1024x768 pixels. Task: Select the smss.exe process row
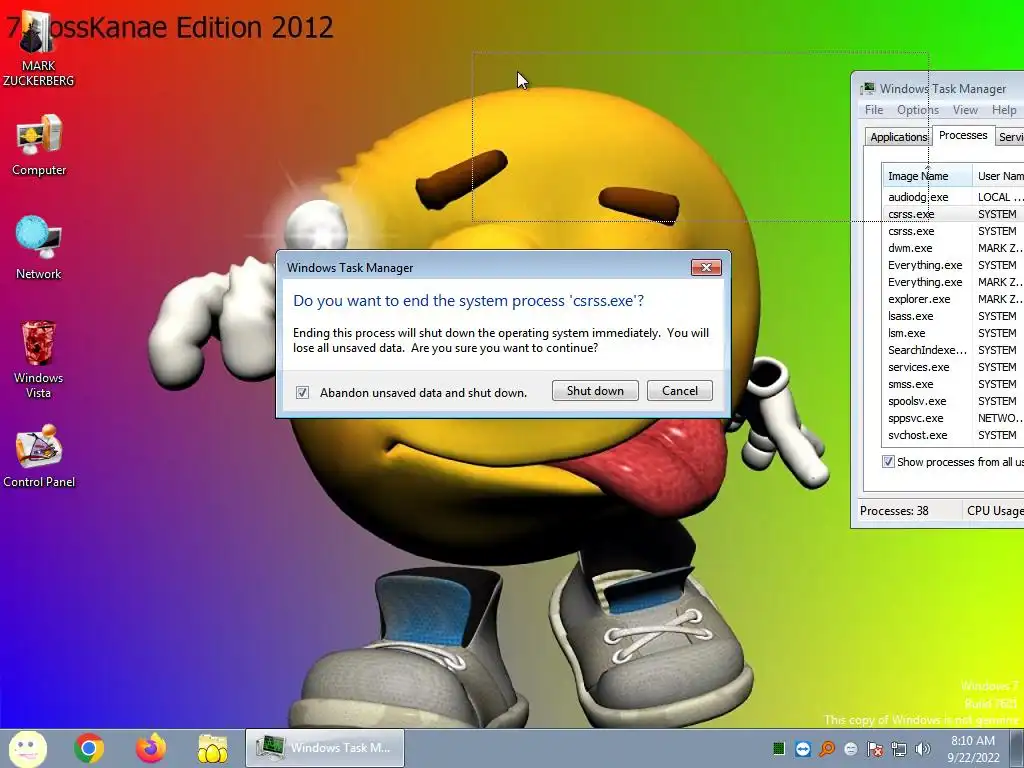pyautogui.click(x=953, y=383)
